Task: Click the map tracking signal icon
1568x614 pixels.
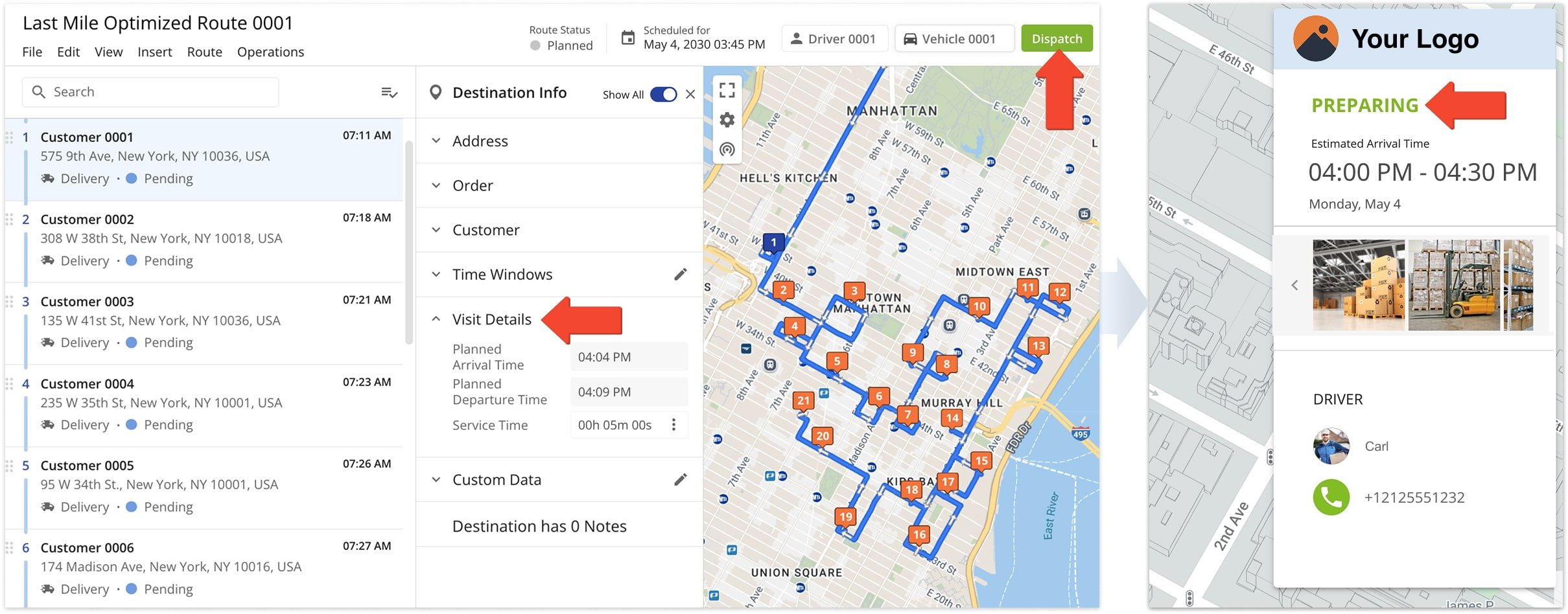Action: [x=727, y=150]
